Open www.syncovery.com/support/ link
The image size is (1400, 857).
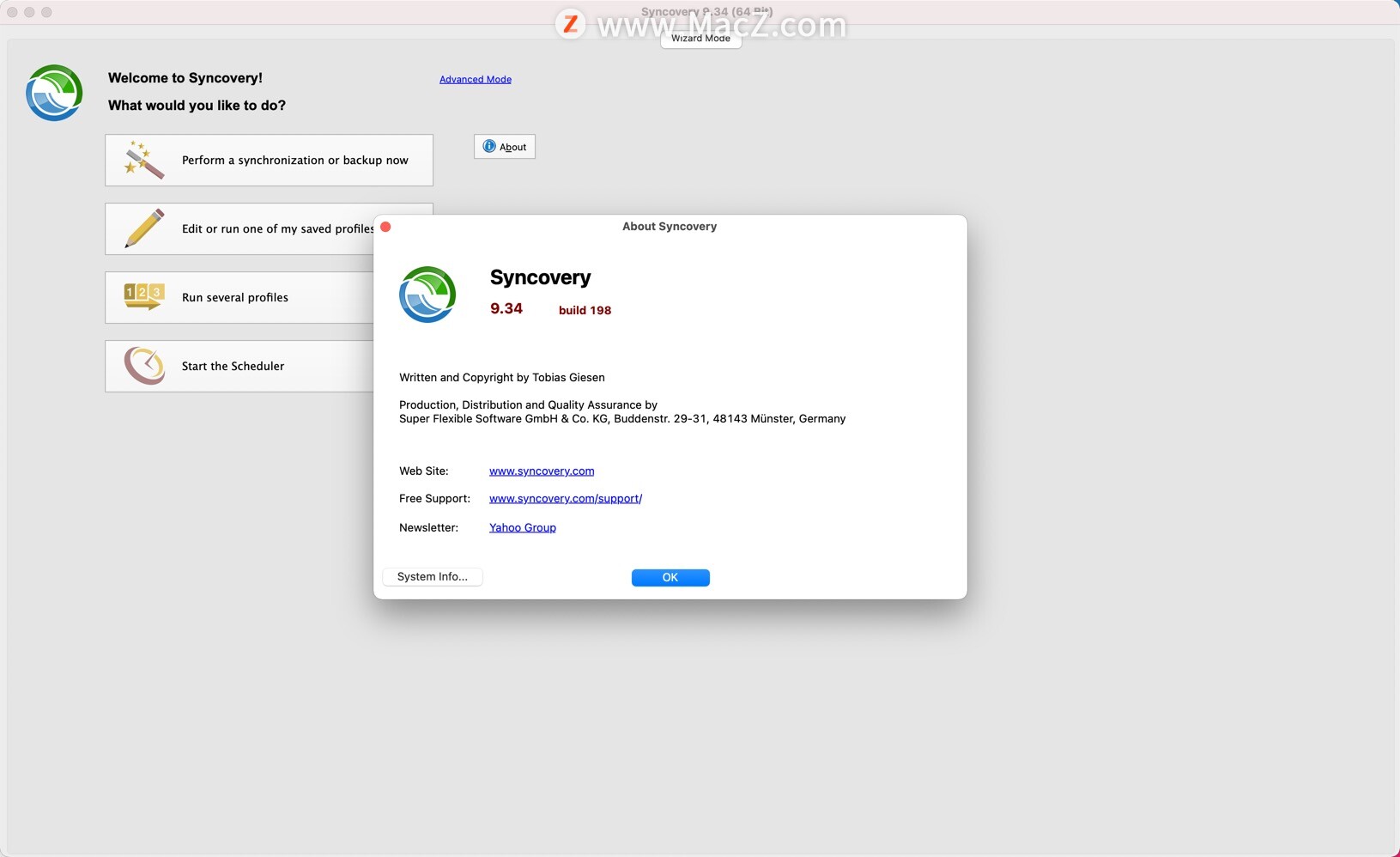[566, 498]
